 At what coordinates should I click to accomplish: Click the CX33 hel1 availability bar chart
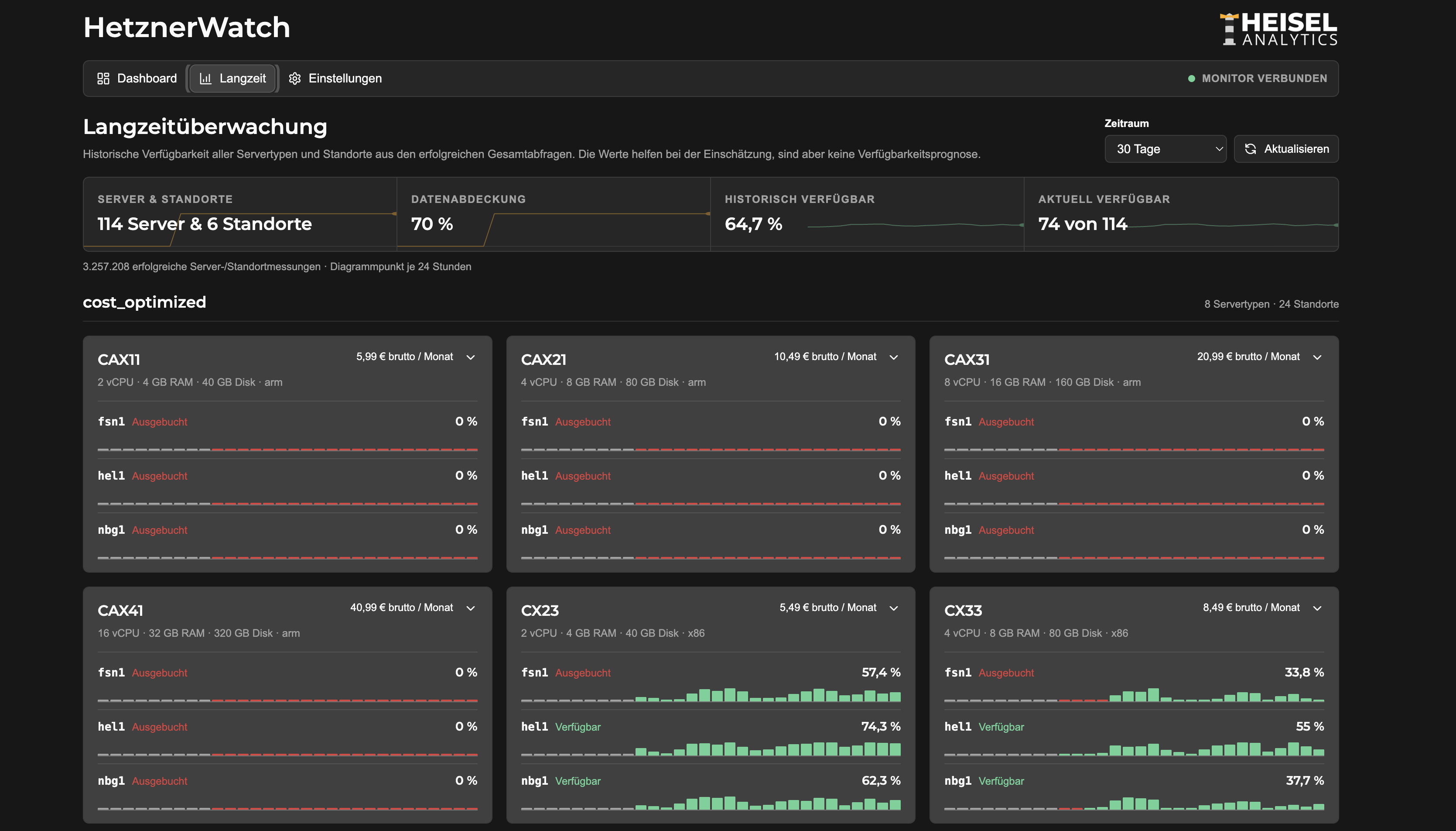1134,749
